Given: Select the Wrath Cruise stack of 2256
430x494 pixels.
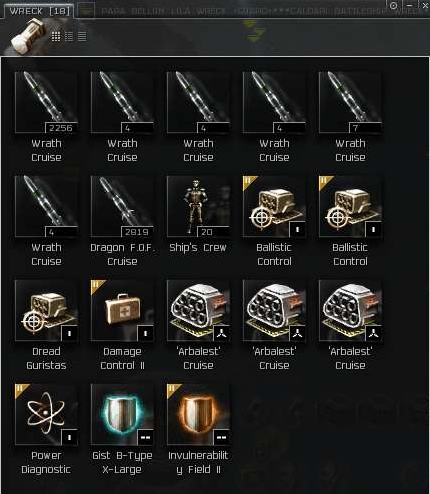Looking at the screenshot, I should (46, 102).
